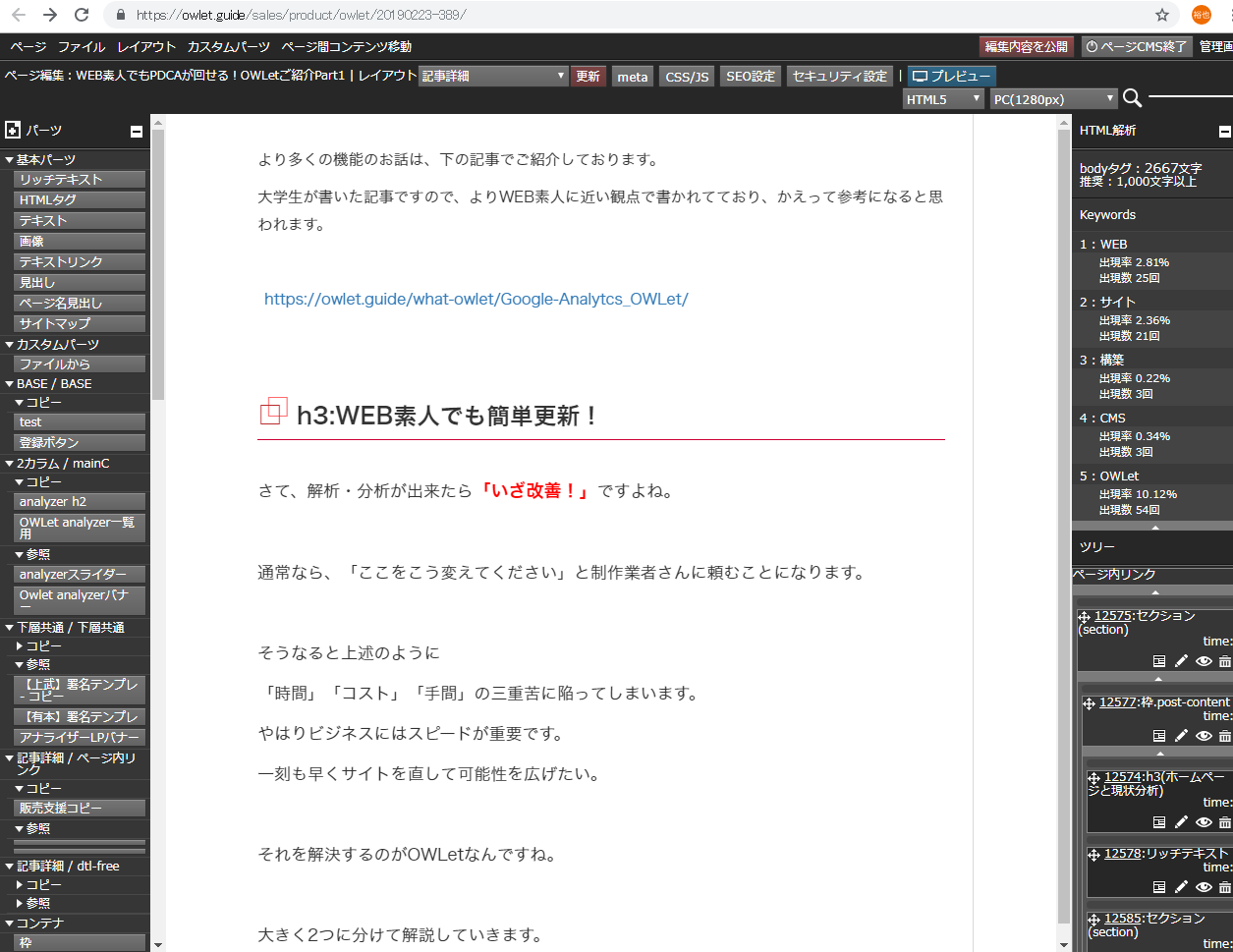Screen dimensions: 1233x952
Task: Click the move handle for 12574 h3 element
Action: (x=1094, y=778)
